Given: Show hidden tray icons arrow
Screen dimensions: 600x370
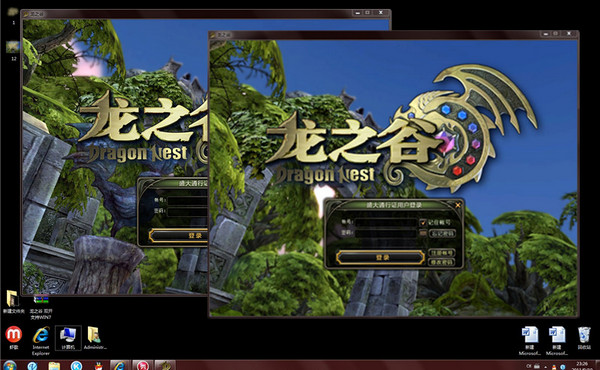Looking at the screenshot, I should [x=546, y=367].
